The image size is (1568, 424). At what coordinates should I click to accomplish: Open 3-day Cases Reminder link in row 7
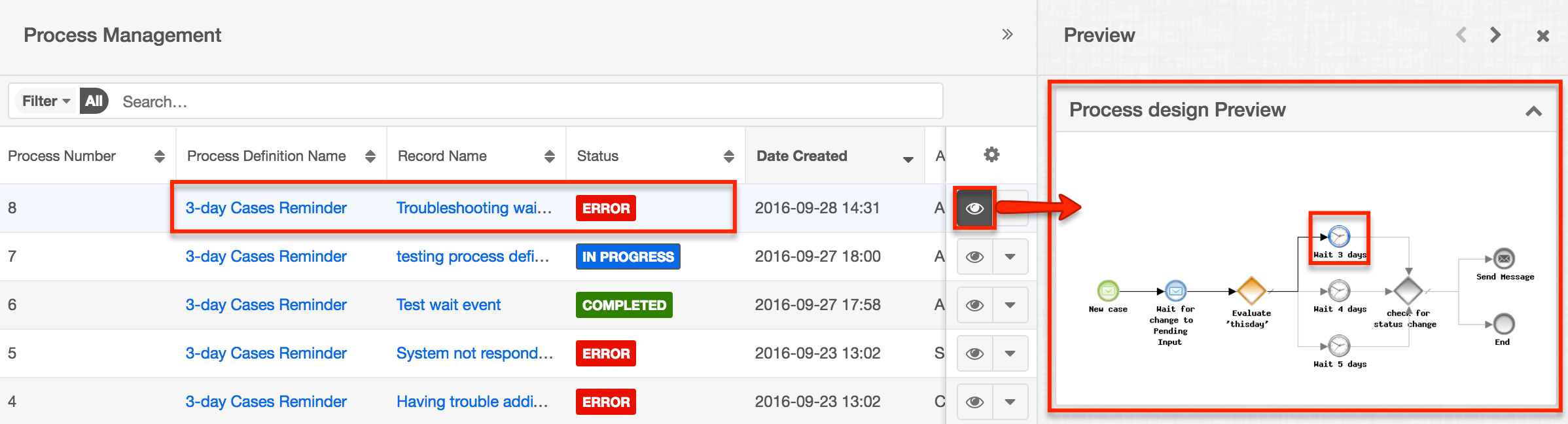[x=266, y=256]
